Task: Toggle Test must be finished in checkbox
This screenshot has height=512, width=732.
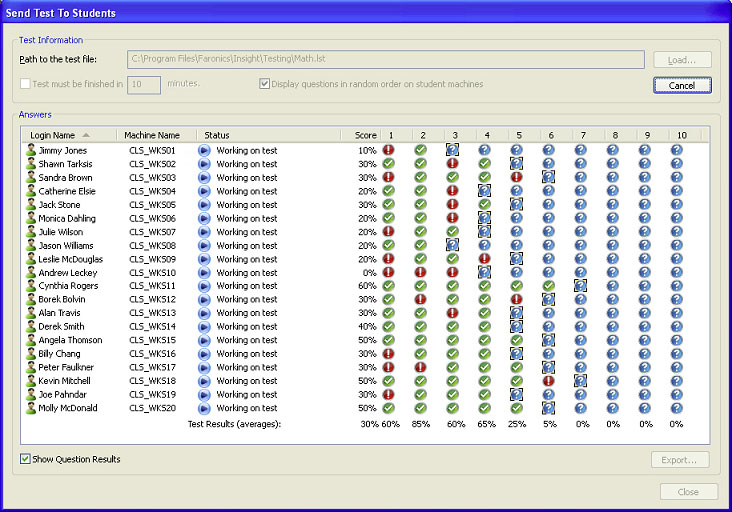Action: 25,84
